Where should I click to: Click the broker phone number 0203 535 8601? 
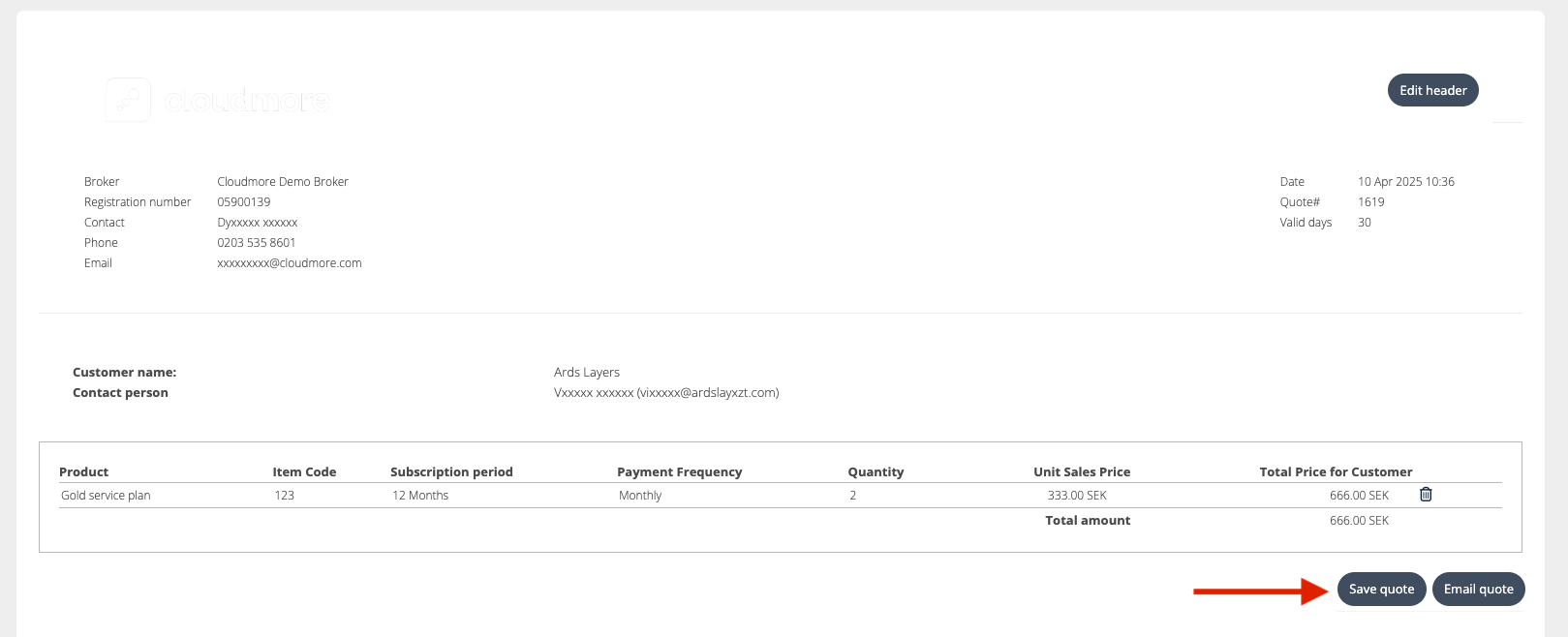pos(256,243)
